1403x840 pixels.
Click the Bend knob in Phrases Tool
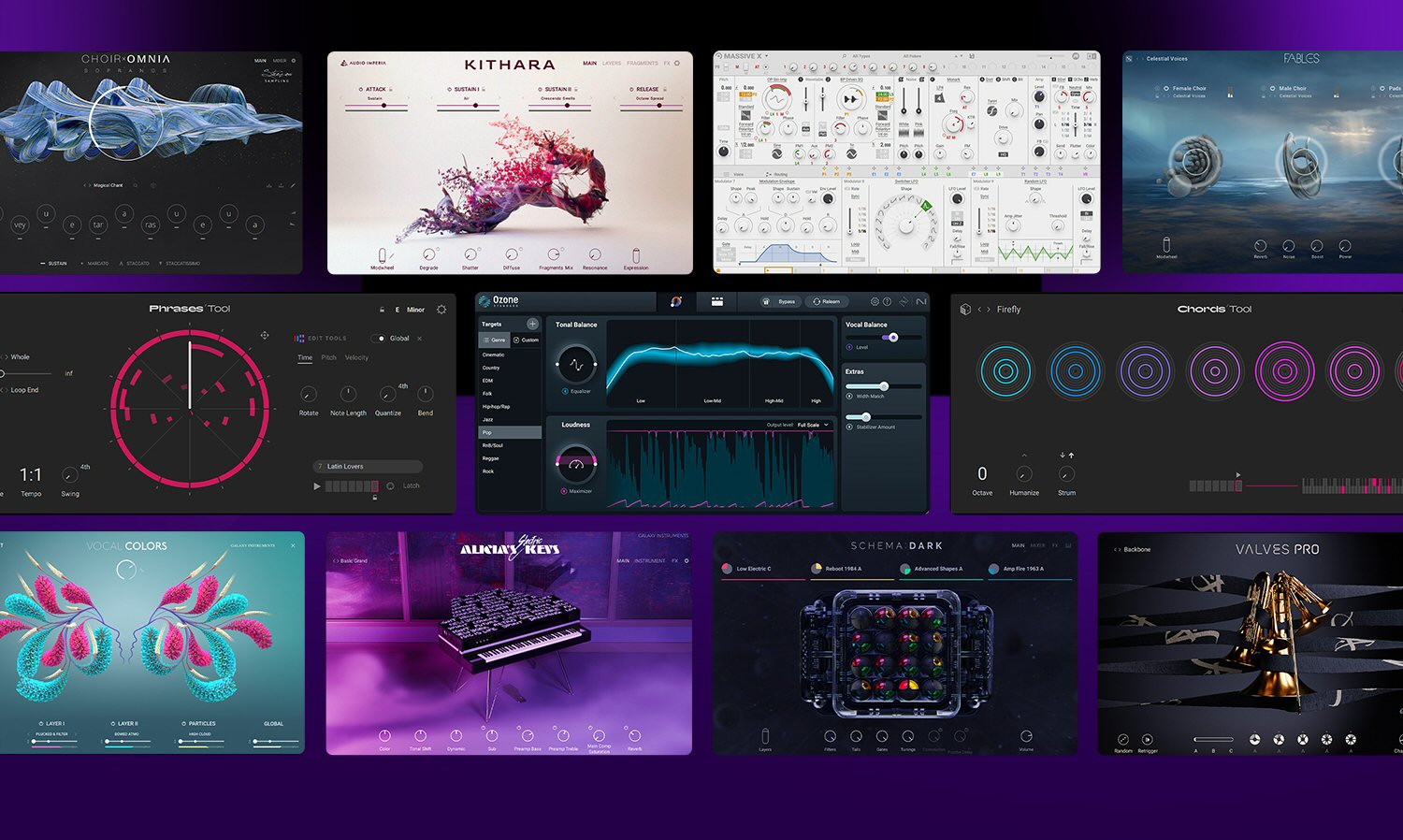coord(426,395)
